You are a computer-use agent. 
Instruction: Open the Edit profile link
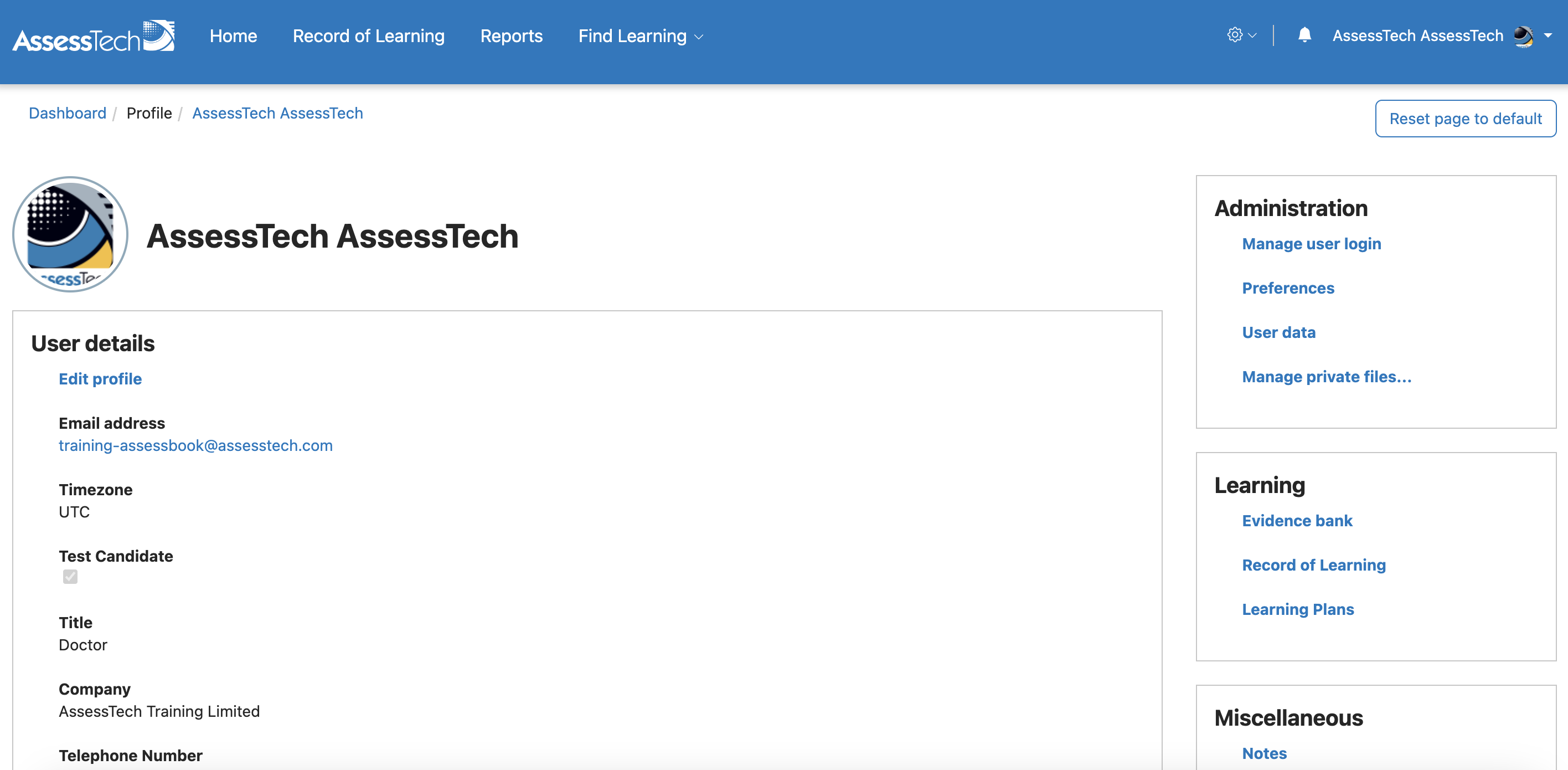pyautogui.click(x=100, y=379)
